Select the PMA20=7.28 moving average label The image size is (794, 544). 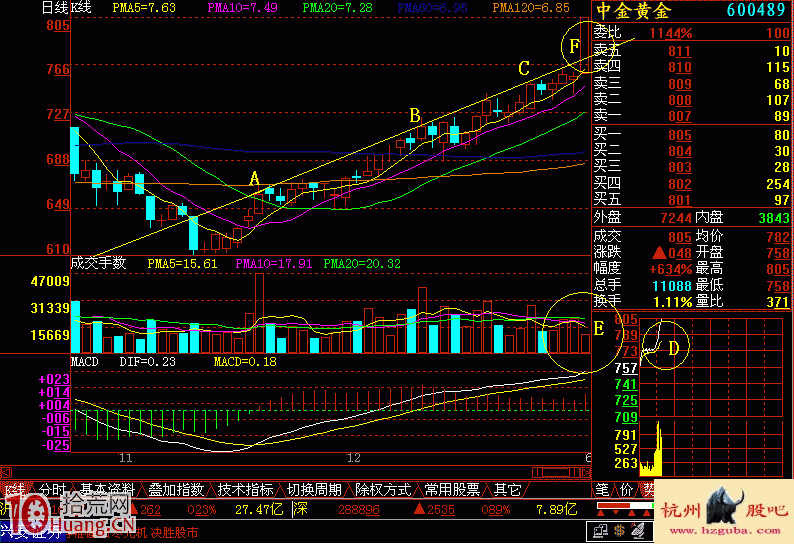click(x=337, y=8)
